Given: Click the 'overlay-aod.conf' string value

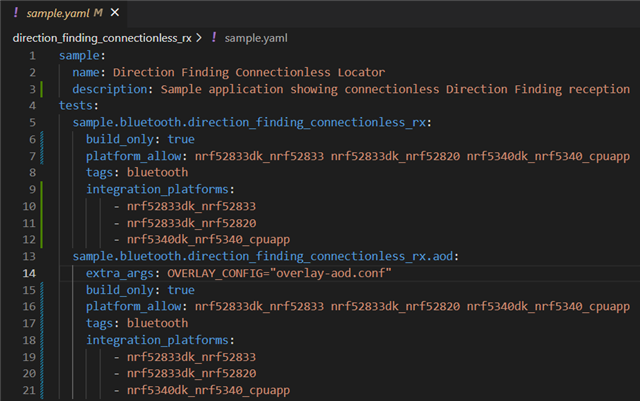Looking at the screenshot, I should pyautogui.click(x=334, y=273).
